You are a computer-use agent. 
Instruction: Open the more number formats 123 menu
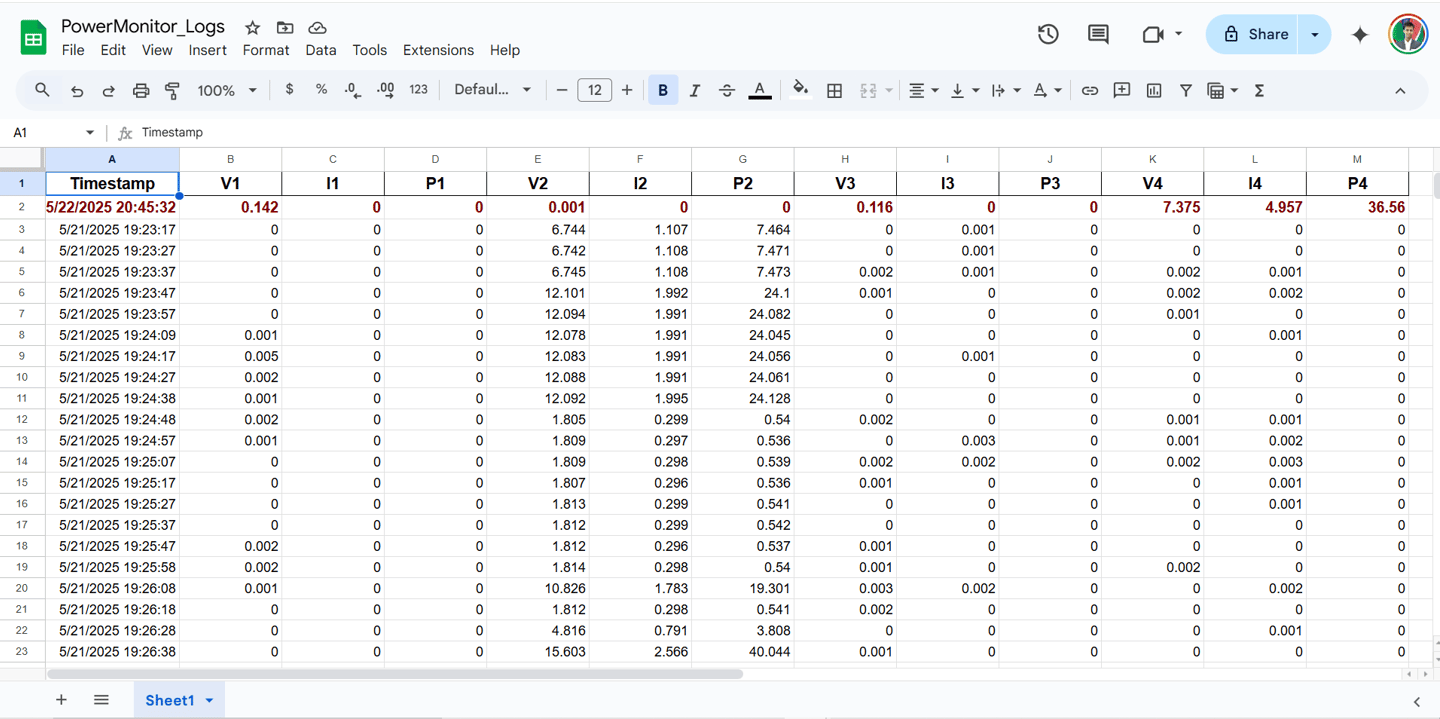point(418,90)
